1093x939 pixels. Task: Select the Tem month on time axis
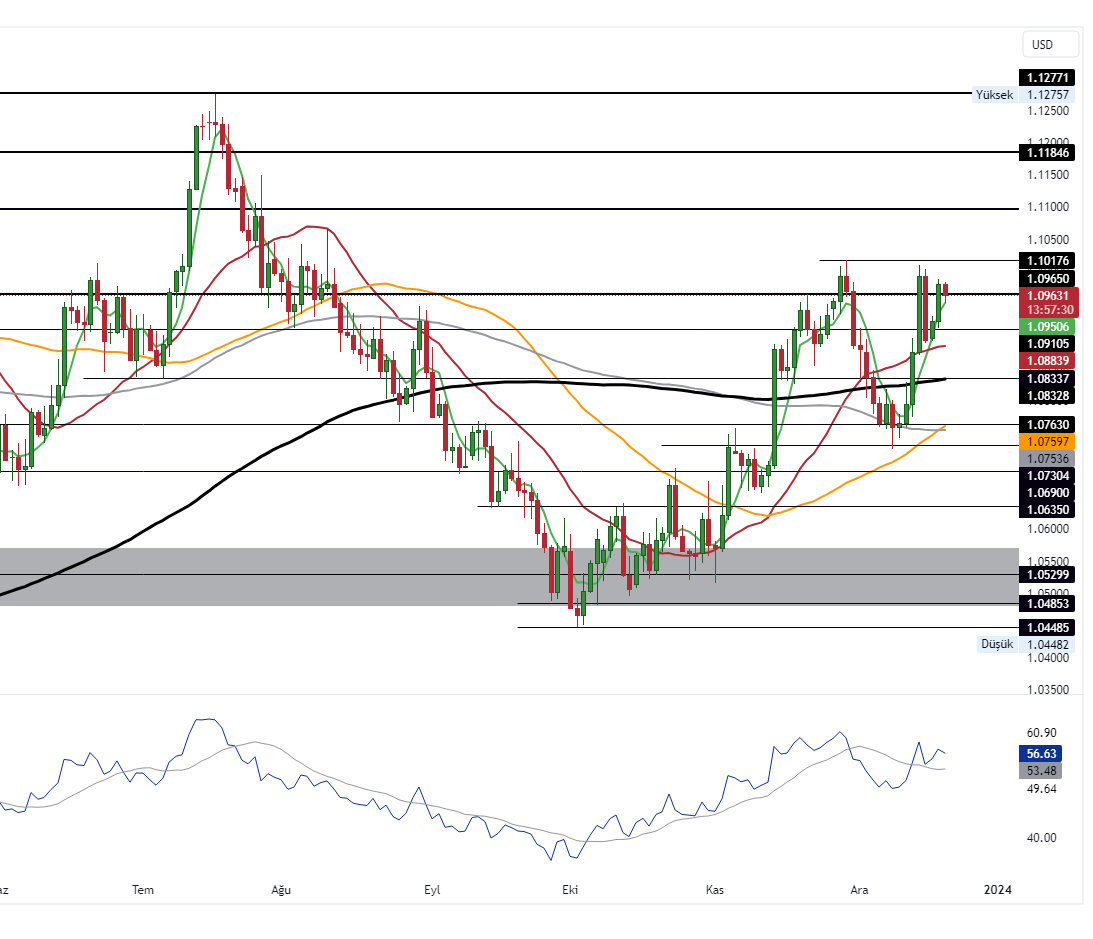pos(144,889)
